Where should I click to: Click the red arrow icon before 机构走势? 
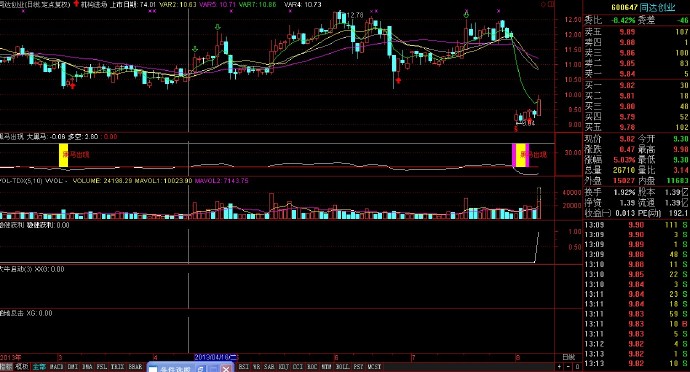[x=76, y=4]
